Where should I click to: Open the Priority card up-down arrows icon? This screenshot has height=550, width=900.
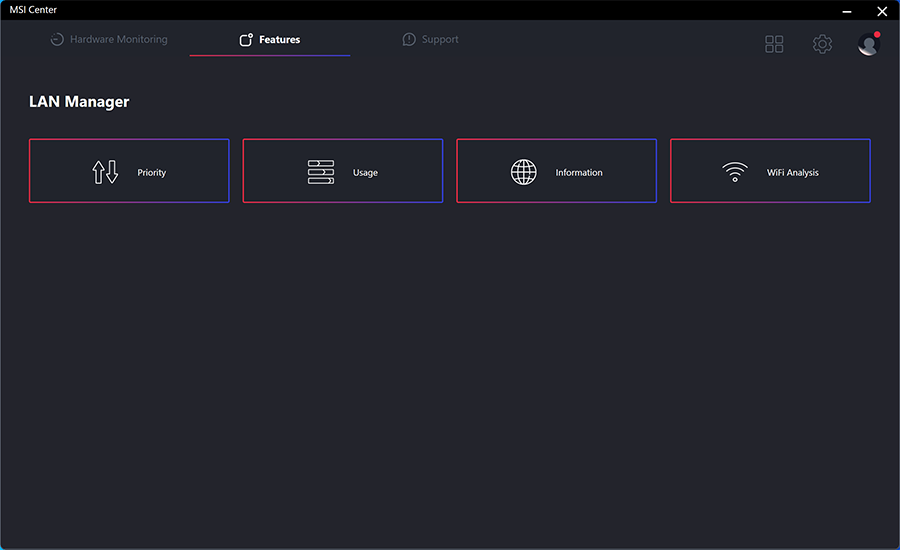105,172
